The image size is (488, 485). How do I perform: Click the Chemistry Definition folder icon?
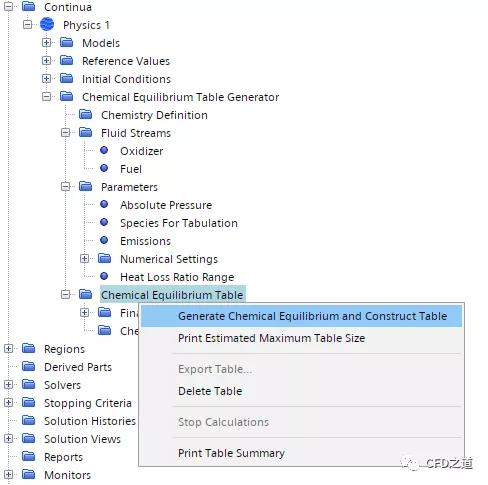coord(86,114)
